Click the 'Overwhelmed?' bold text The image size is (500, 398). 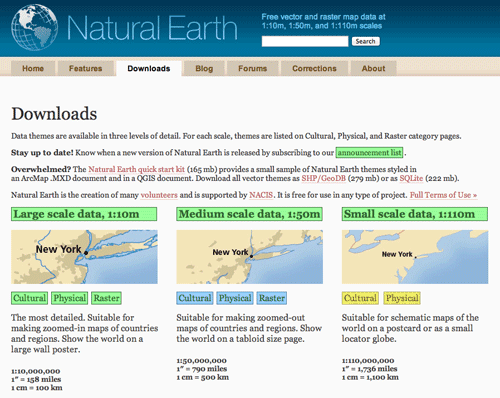[41, 169]
